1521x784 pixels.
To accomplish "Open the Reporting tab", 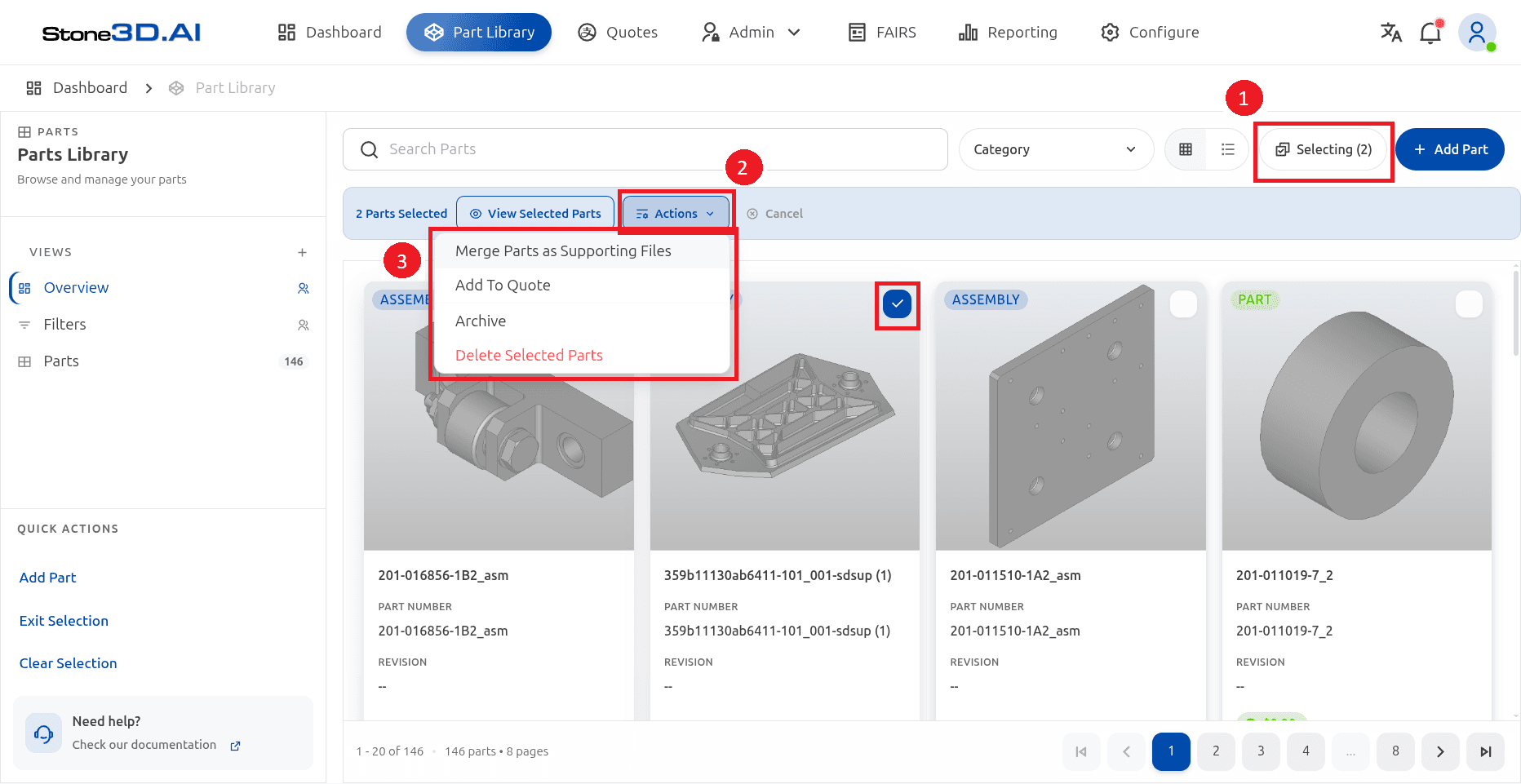I will point(1008,33).
